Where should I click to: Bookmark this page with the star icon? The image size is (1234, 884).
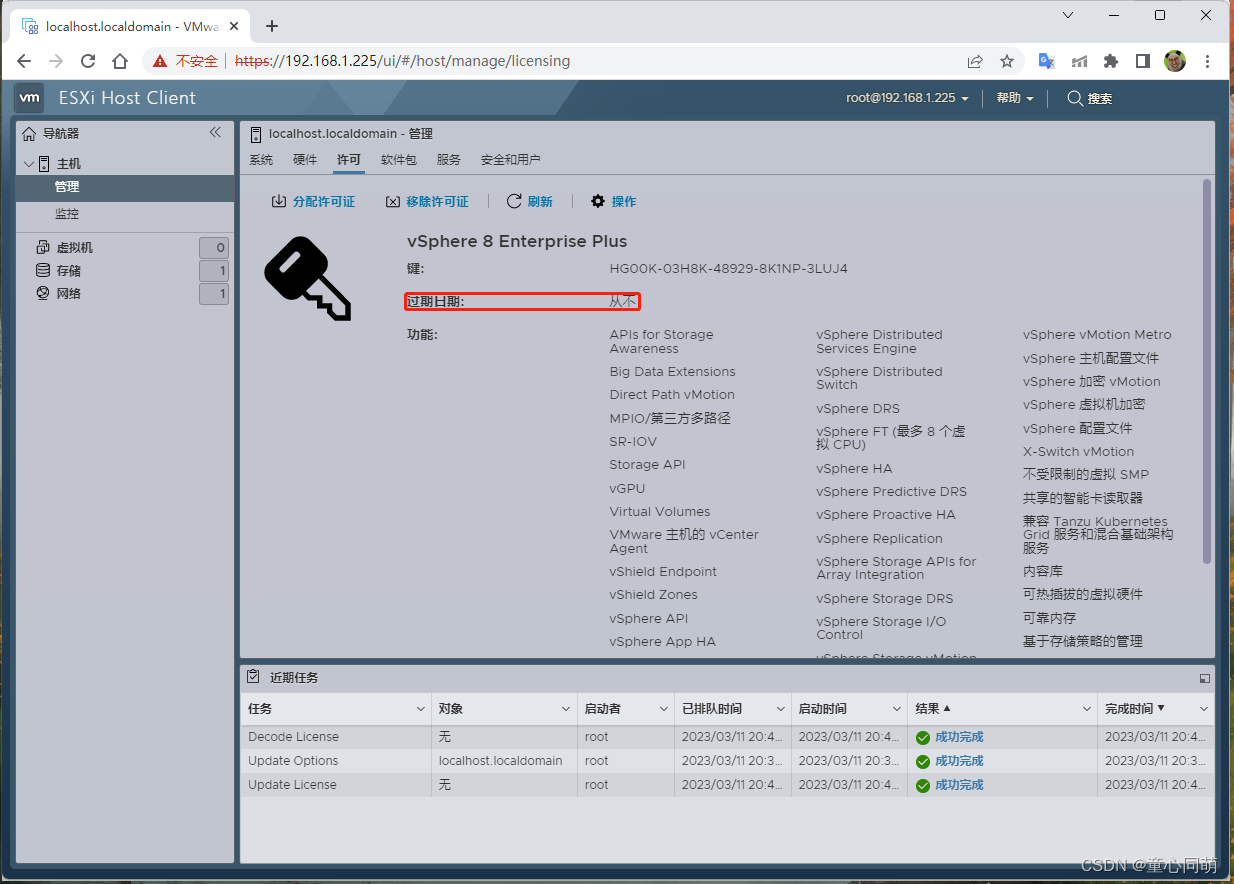[x=1007, y=61]
